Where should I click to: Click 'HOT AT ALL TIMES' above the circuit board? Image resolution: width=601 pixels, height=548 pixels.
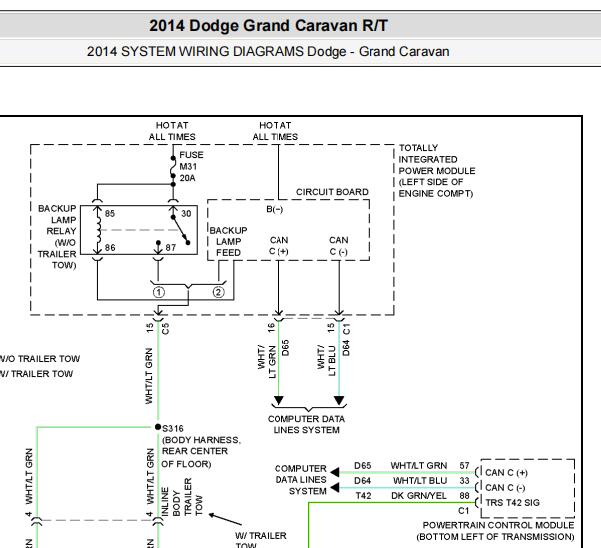(275, 131)
